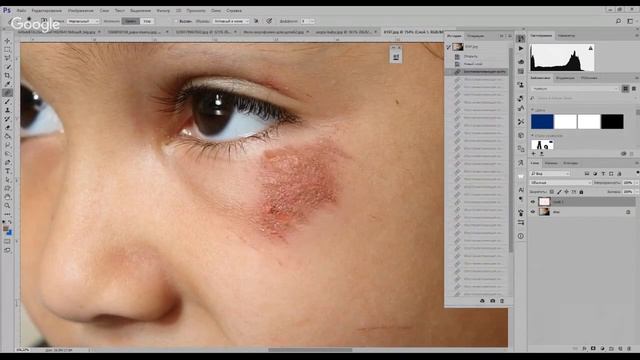Switch to the Коррекция tab
640x360 pixels.
coord(565,78)
